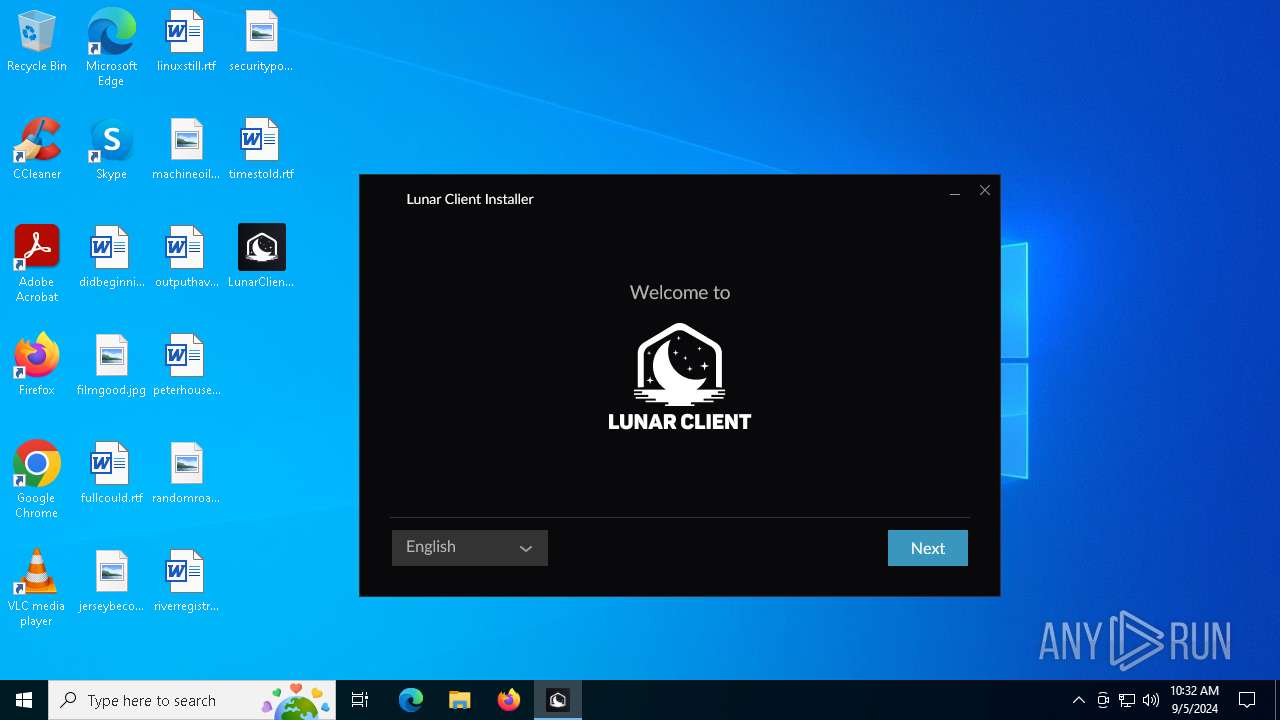The height and width of the screenshot is (720, 1280).
Task: Select Adobe Acrobat desktop shortcut
Action: tap(37, 263)
